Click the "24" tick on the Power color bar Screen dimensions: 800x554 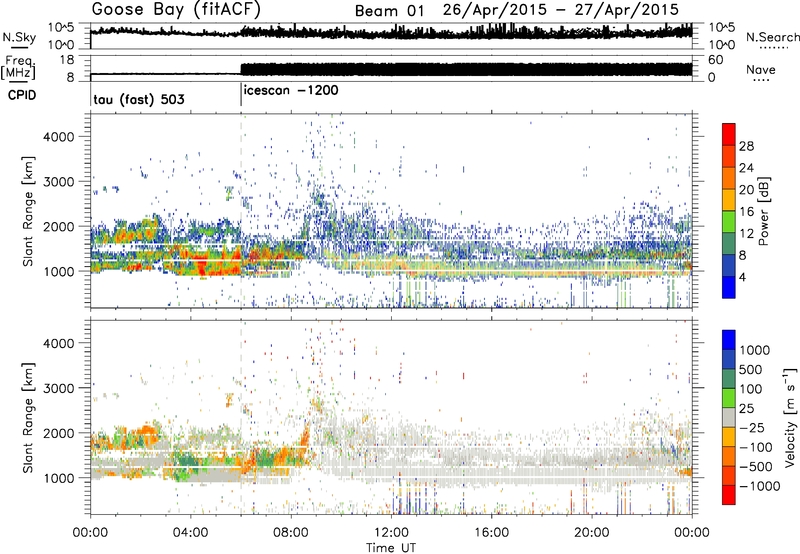click(746, 168)
